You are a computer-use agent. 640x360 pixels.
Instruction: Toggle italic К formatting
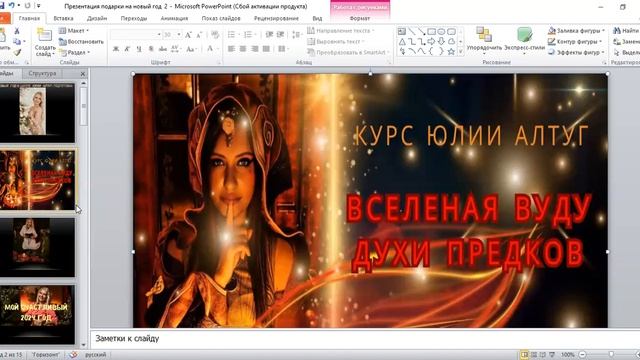(127, 49)
